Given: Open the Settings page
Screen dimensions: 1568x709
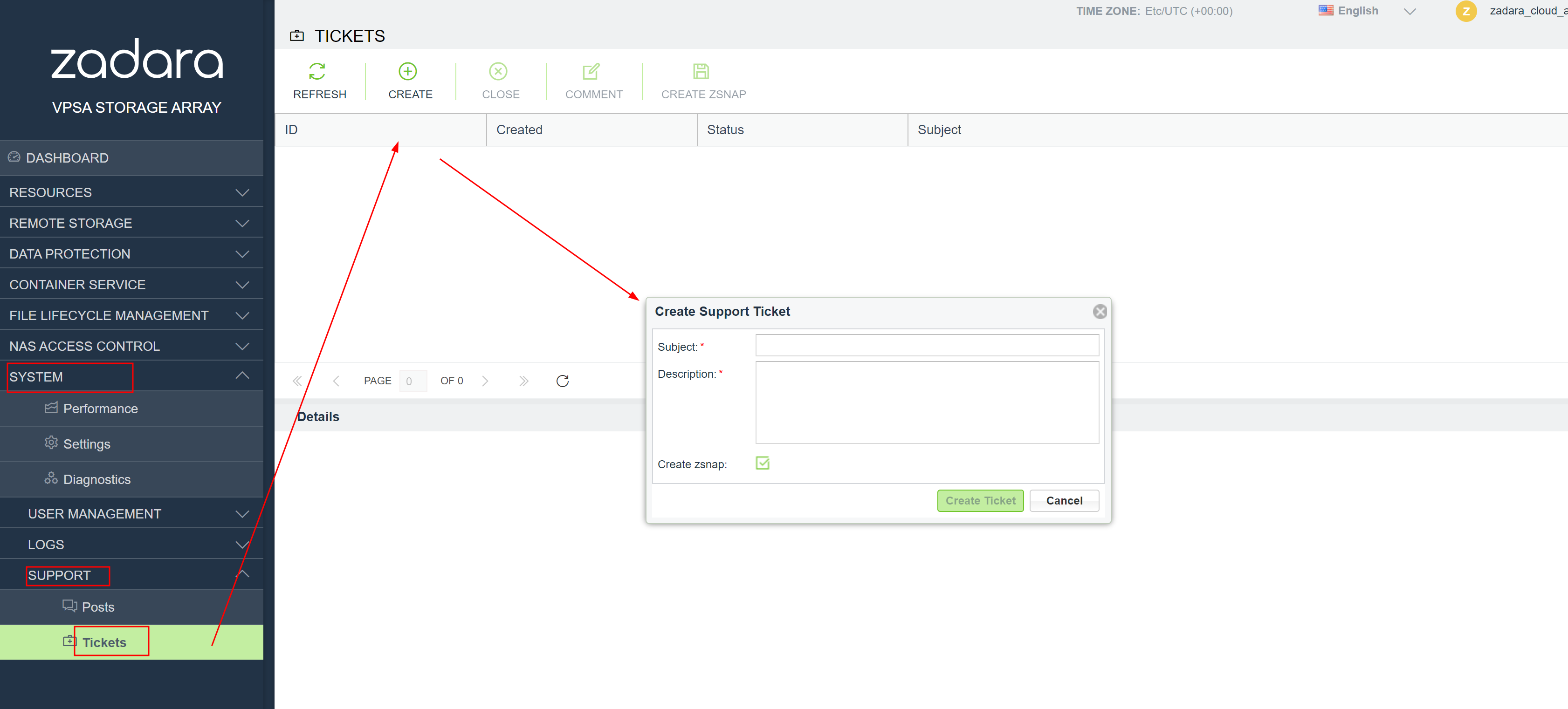Looking at the screenshot, I should [x=131, y=443].
